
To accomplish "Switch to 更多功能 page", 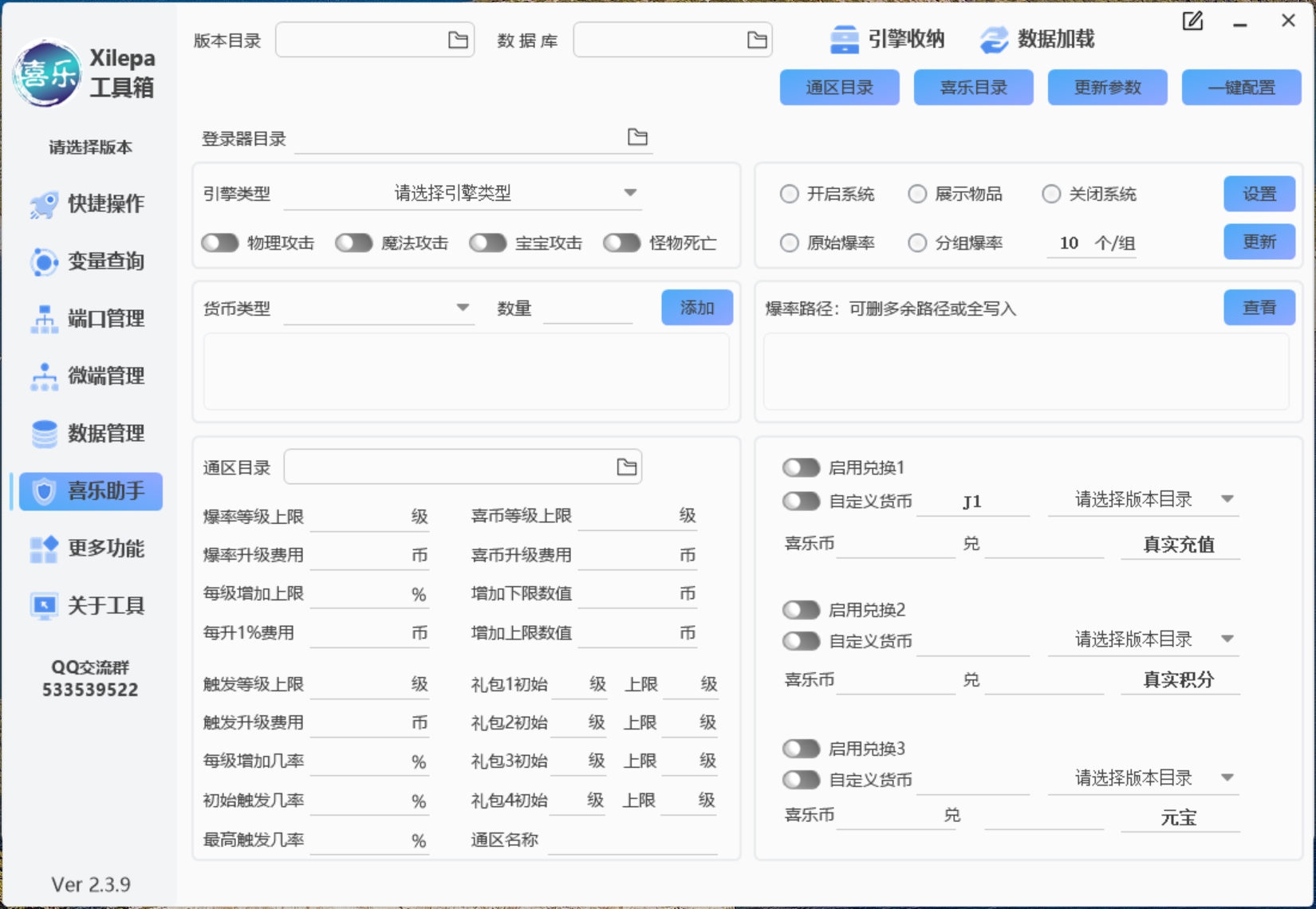I will (x=91, y=549).
